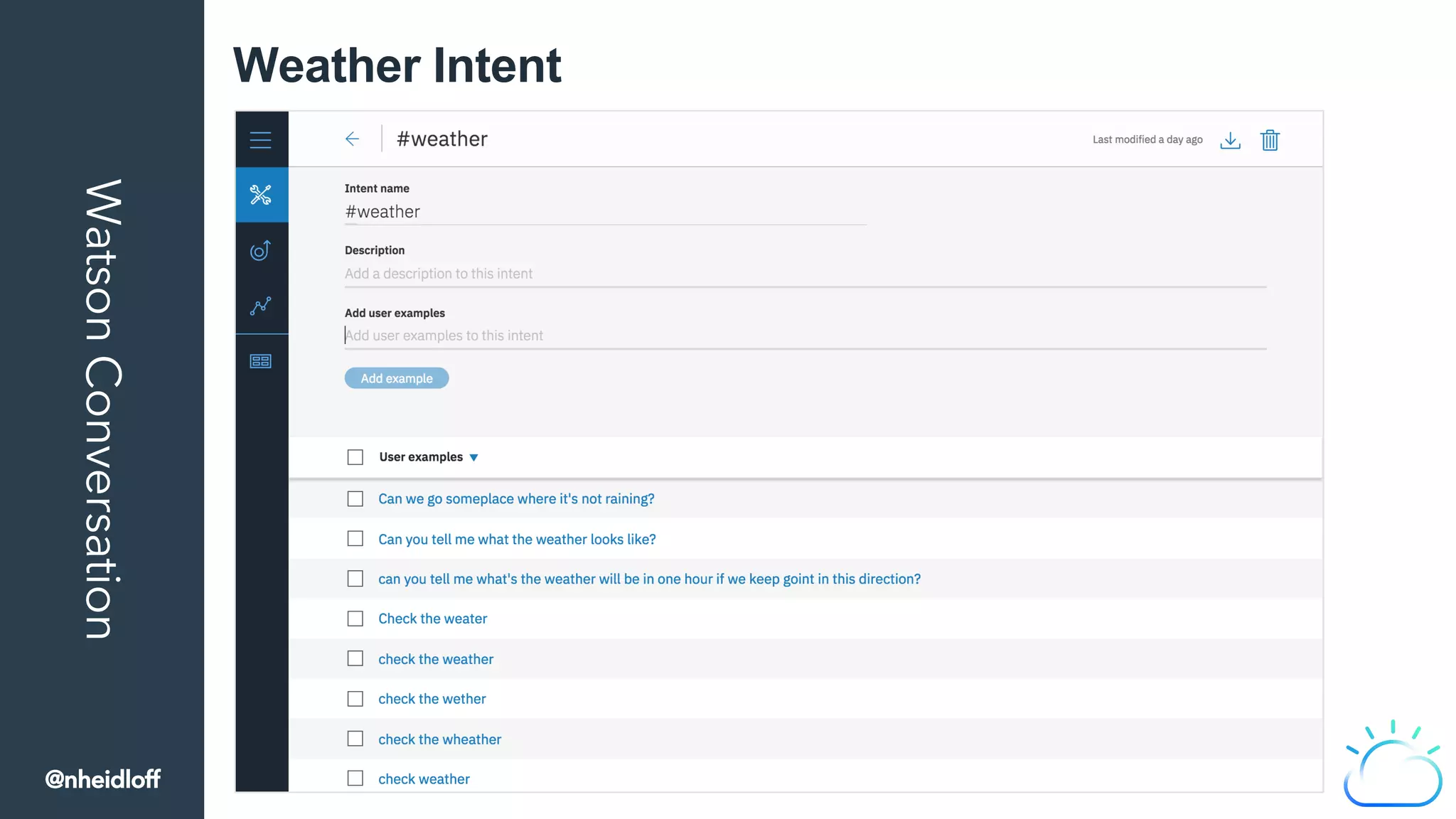Open the hamburger menu in sidebar
Image resolution: width=1456 pixels, height=819 pixels.
coord(261,140)
